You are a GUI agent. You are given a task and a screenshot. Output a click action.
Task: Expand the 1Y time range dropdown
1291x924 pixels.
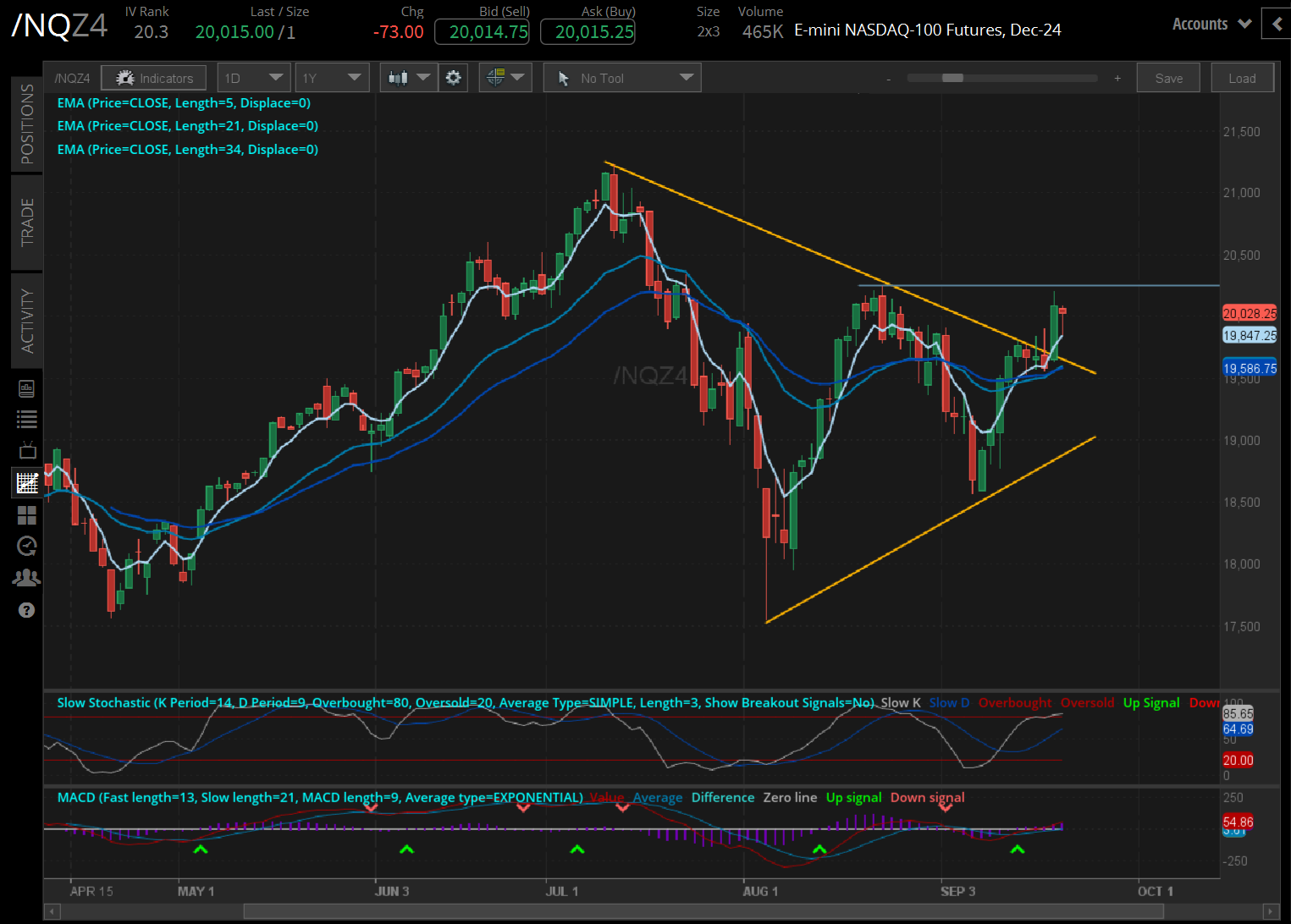332,77
